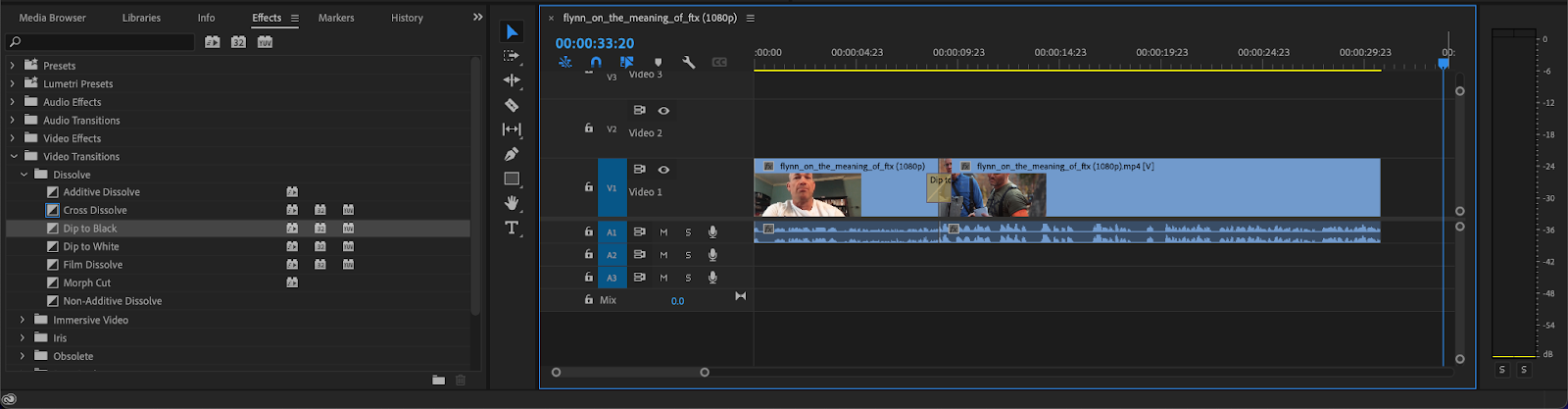The width and height of the screenshot is (1568, 409).
Task: Select the Pen tool
Action: coord(512,154)
